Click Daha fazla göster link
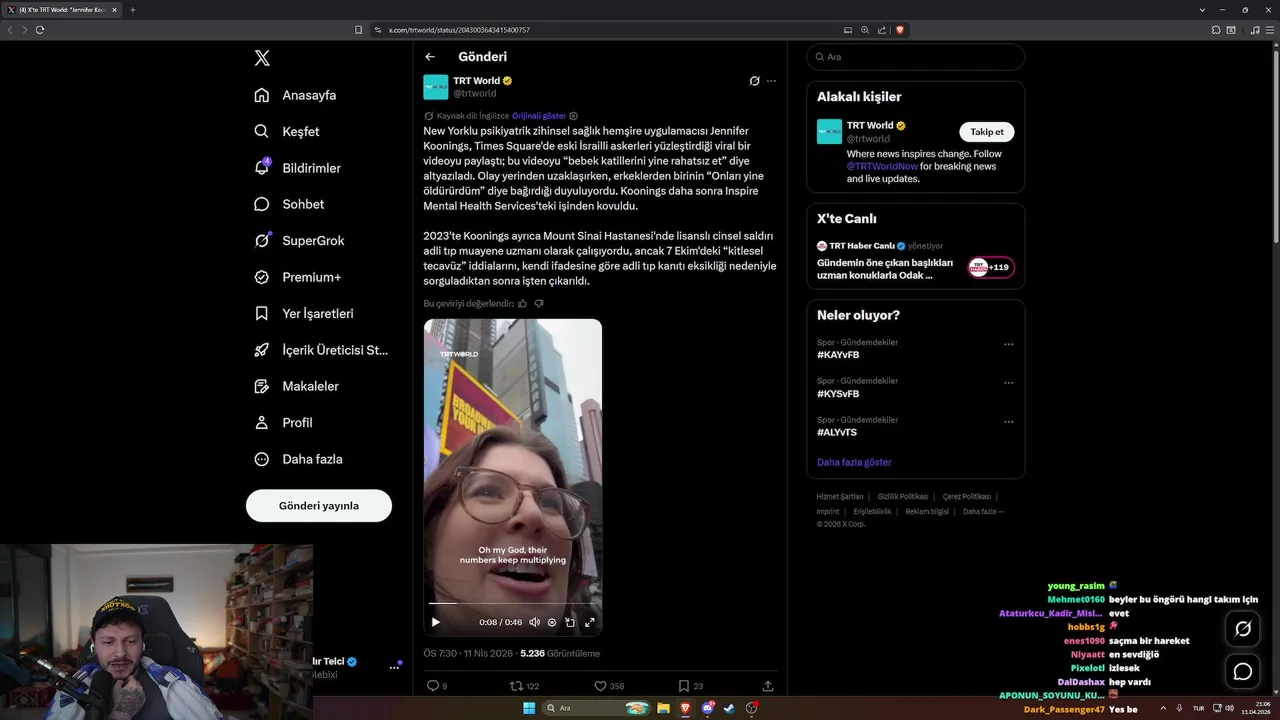1280x720 pixels. 854,462
